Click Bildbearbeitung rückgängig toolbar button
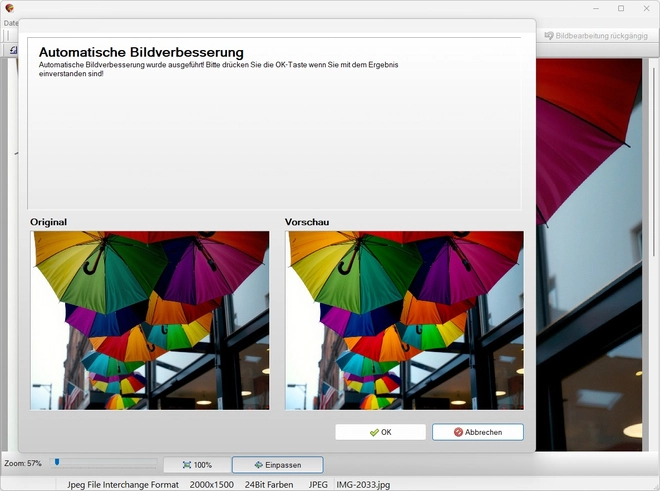The width and height of the screenshot is (660, 491). [x=596, y=36]
